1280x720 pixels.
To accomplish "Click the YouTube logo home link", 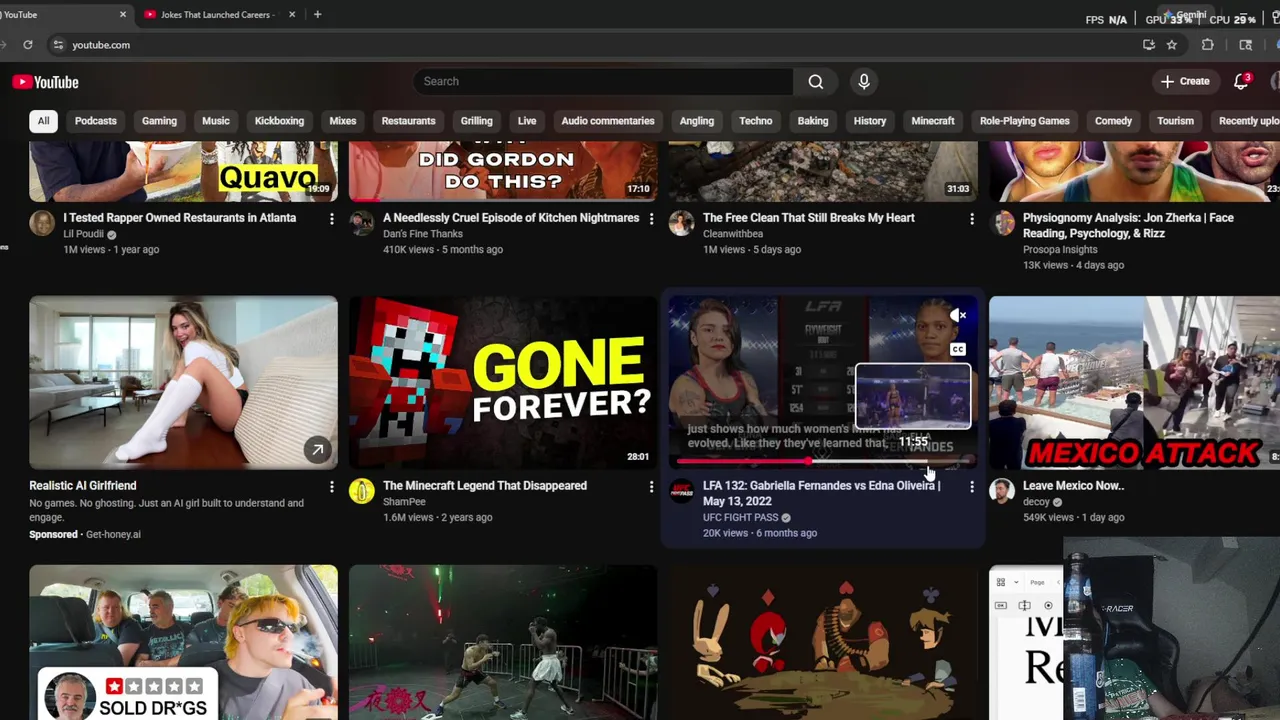I will tap(45, 82).
